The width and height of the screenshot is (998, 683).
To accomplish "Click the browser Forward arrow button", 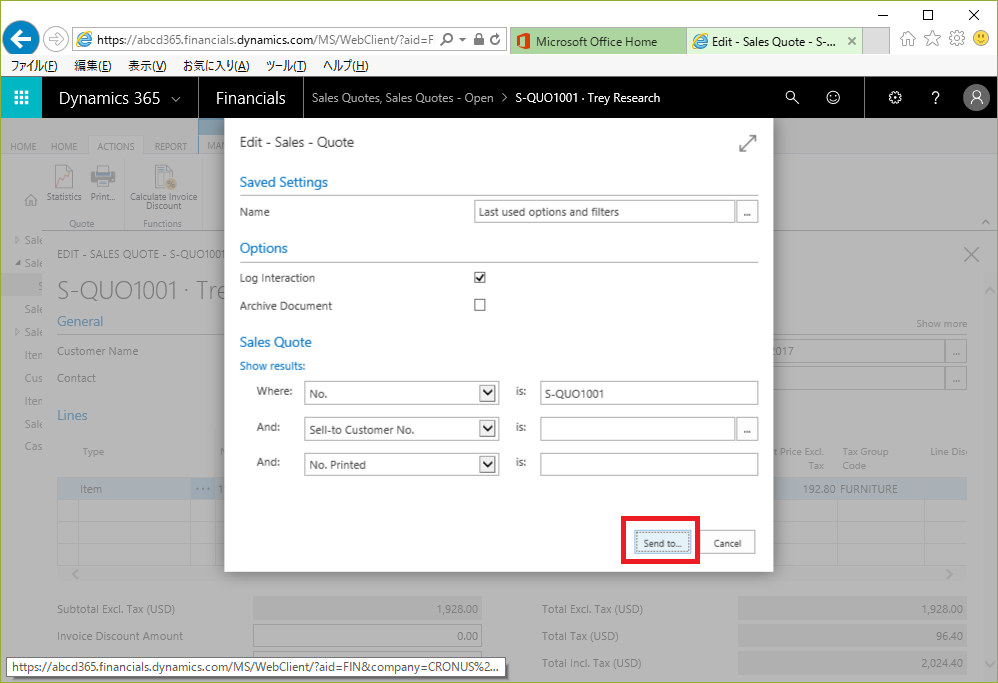I will coord(57,39).
